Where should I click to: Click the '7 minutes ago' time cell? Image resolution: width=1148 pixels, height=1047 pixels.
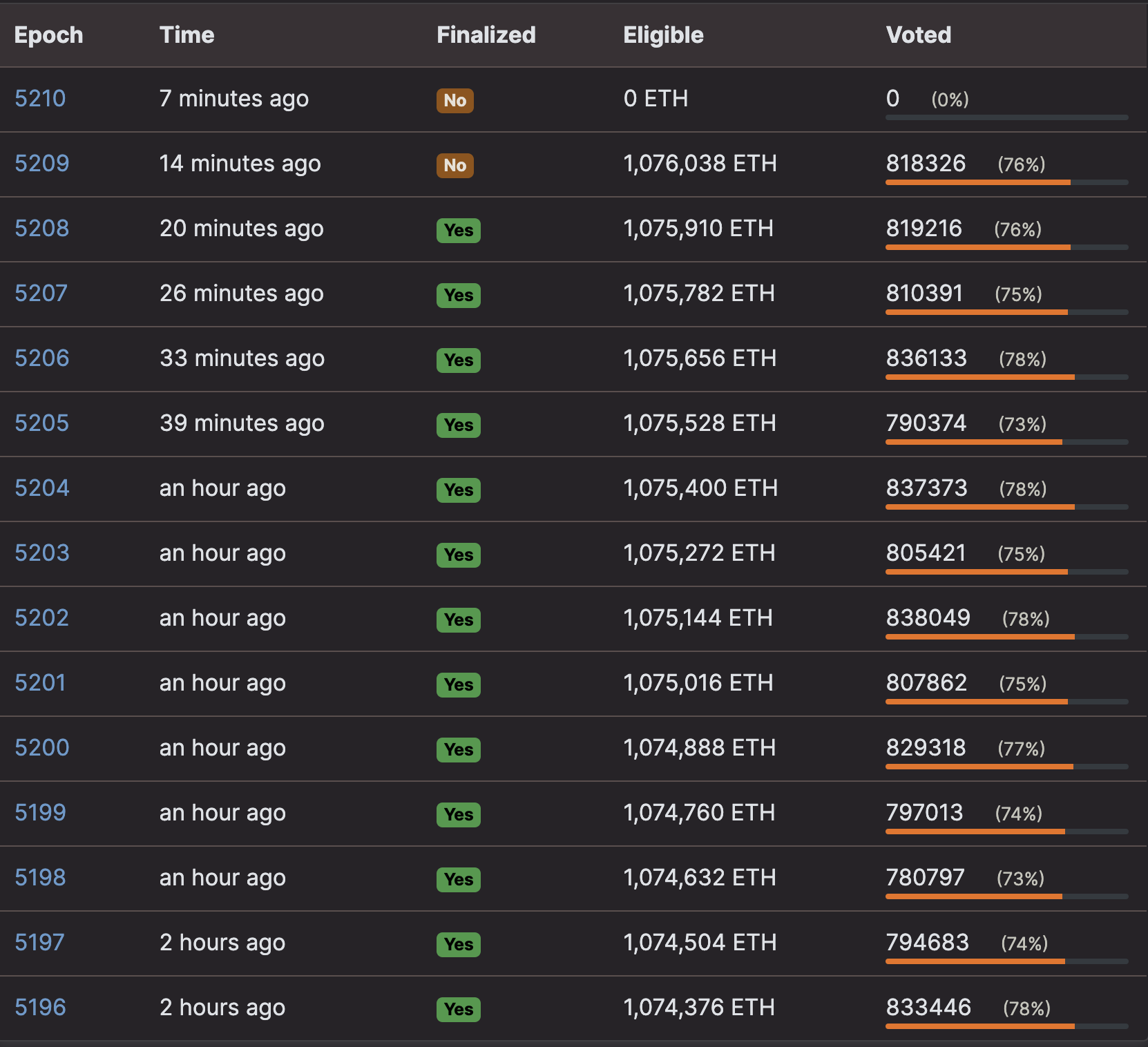[x=234, y=99]
